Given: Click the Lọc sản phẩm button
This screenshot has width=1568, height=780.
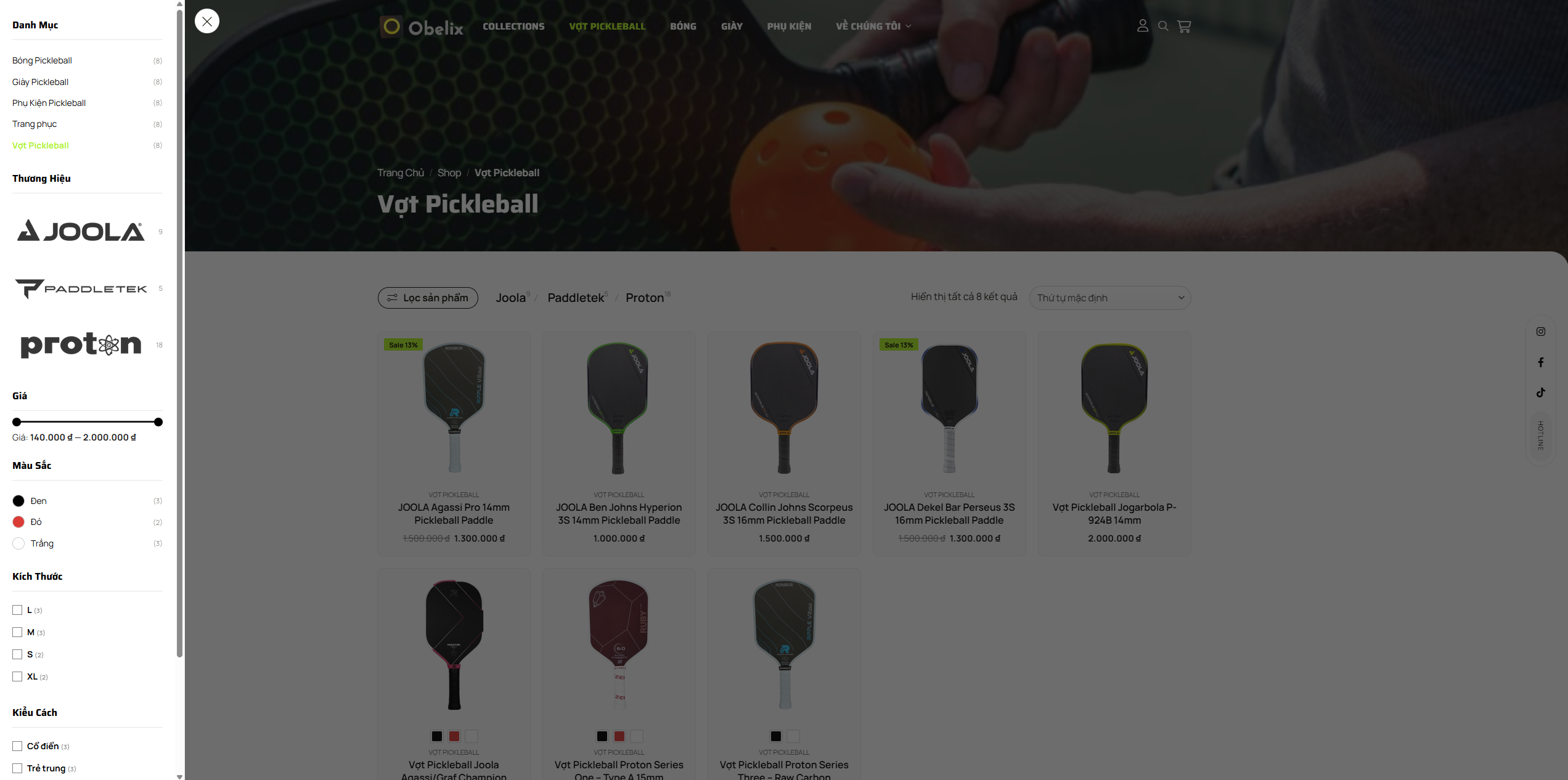Looking at the screenshot, I should pyautogui.click(x=428, y=298).
